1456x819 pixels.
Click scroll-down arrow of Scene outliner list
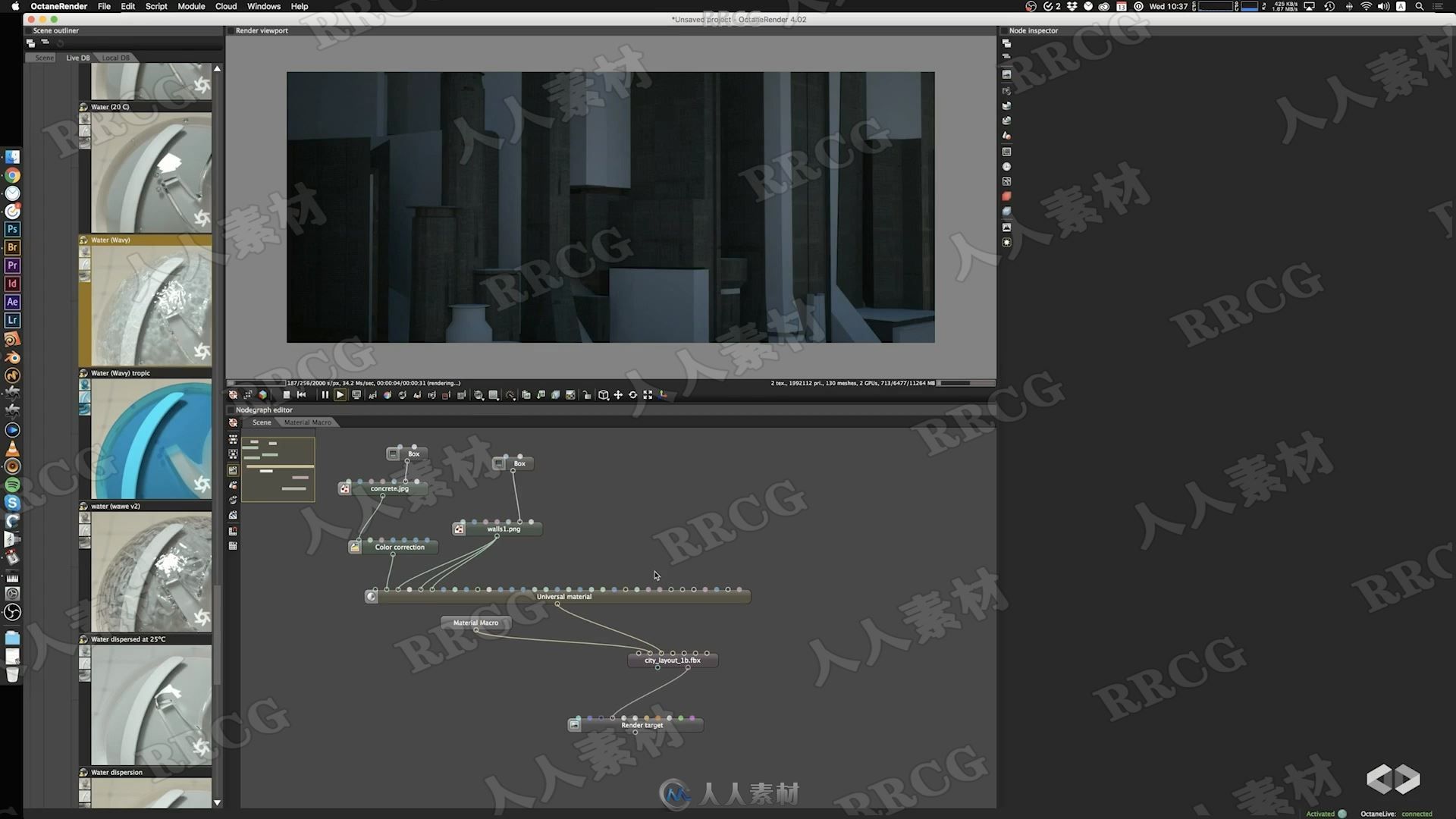coord(218,802)
